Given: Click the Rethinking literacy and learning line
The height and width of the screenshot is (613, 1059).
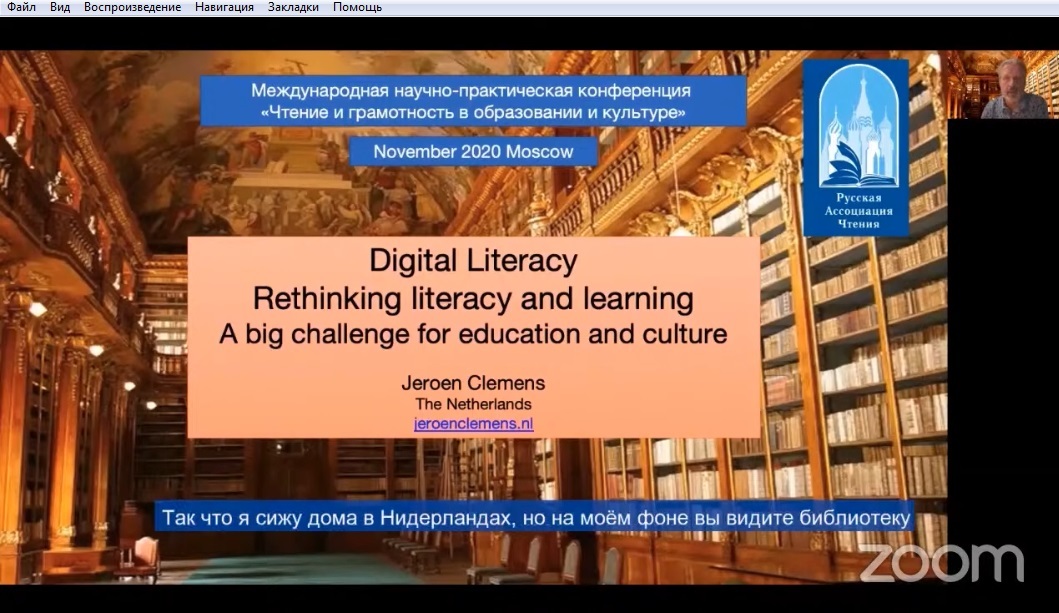Looking at the screenshot, I should point(473,297).
